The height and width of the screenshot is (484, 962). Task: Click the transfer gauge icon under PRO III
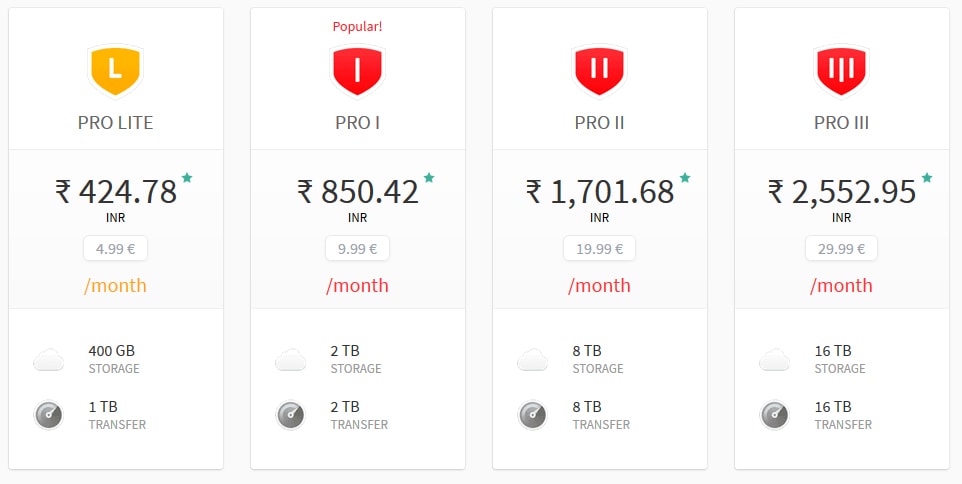[x=775, y=415]
